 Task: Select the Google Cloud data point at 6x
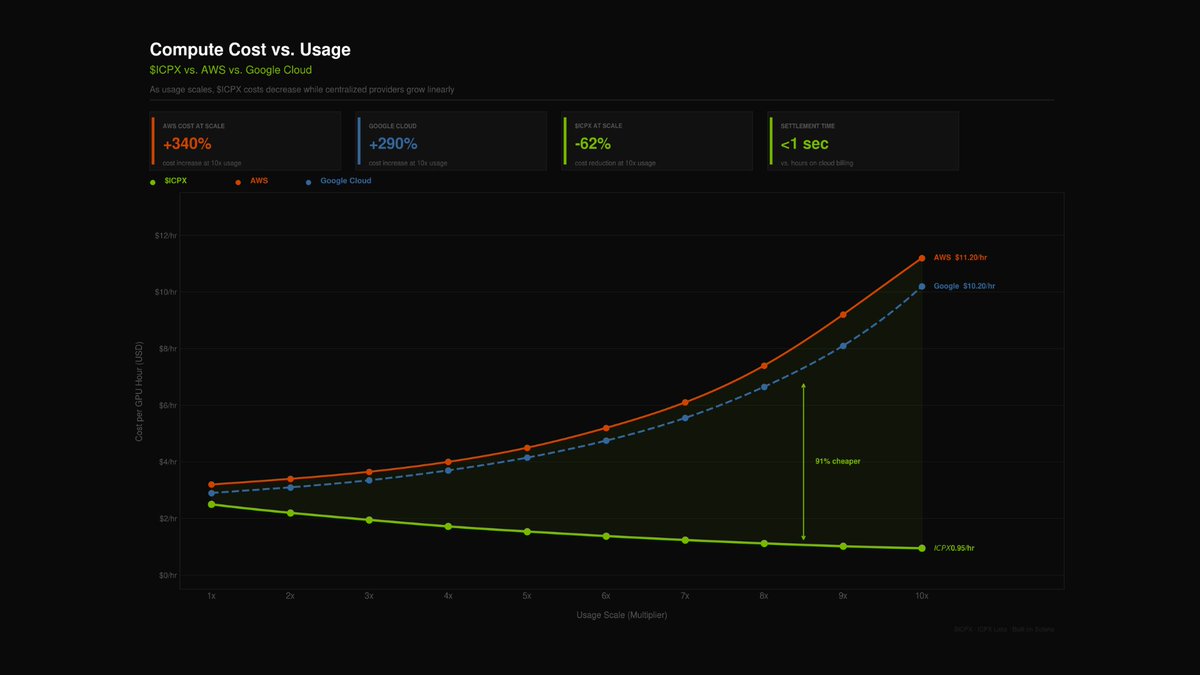point(606,441)
